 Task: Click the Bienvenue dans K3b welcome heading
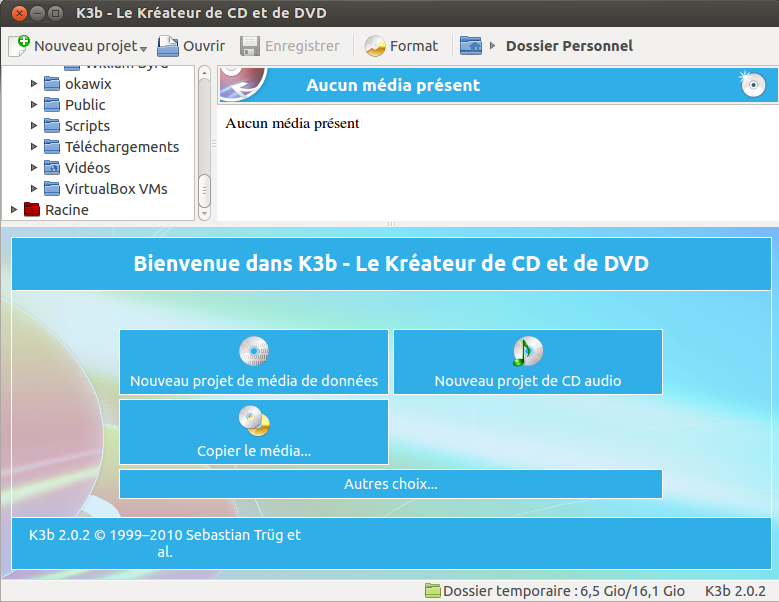(391, 263)
